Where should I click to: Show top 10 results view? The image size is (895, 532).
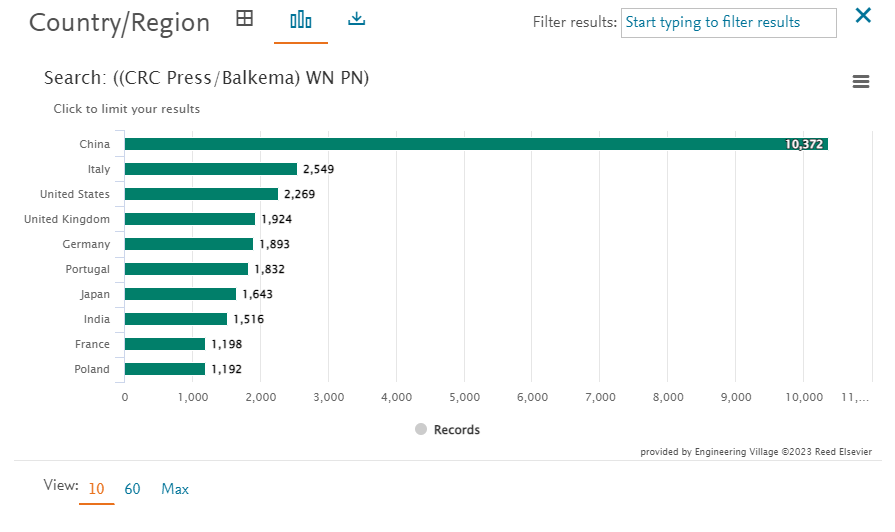tap(96, 489)
